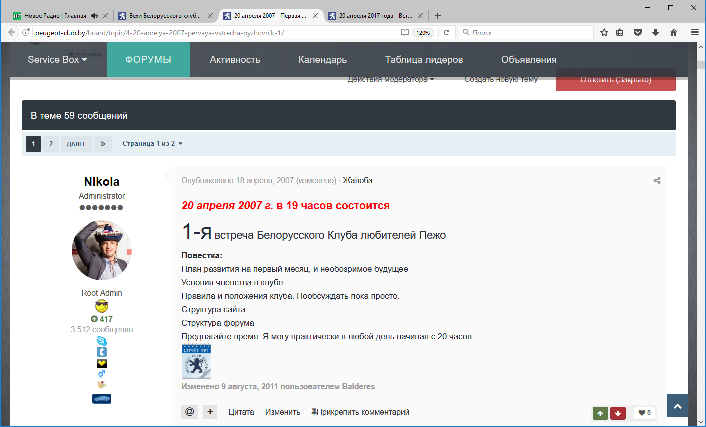Click the @ mention button under the post

(190, 412)
